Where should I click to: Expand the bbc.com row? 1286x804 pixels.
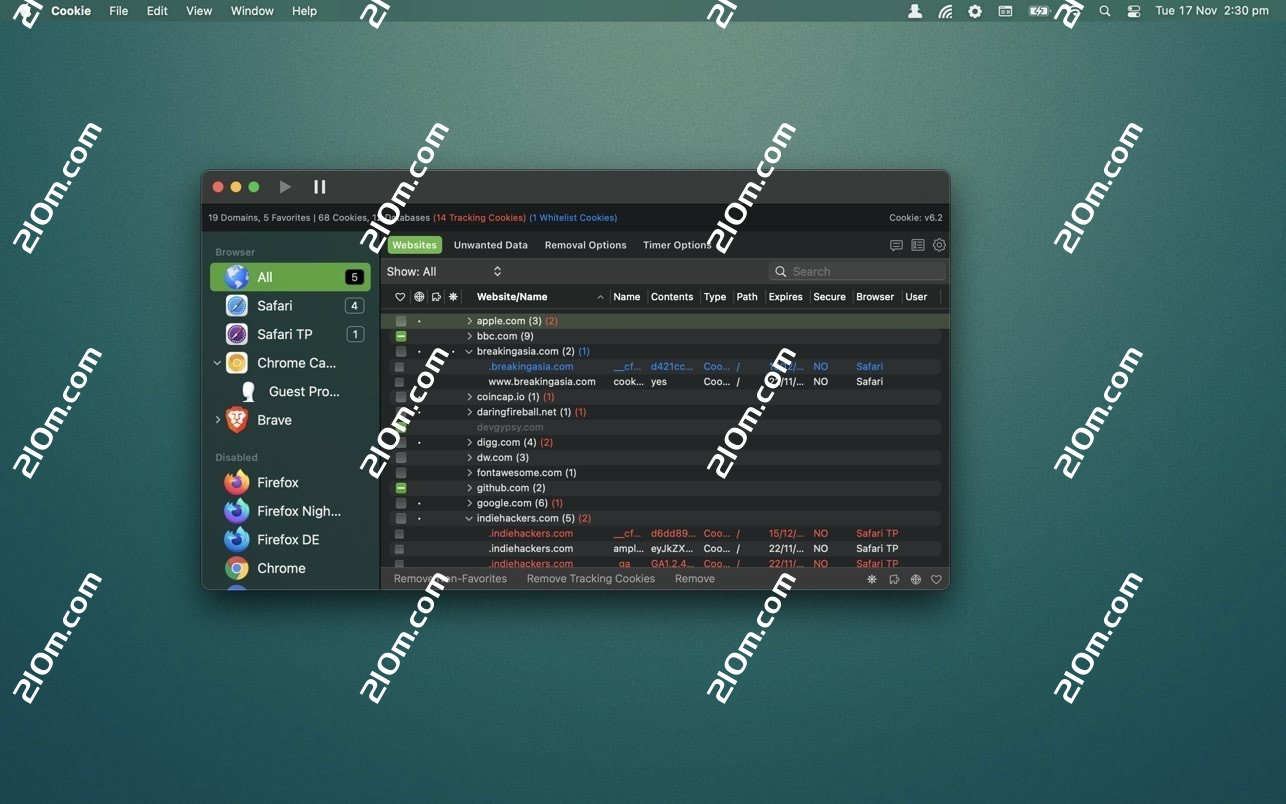[x=469, y=336]
